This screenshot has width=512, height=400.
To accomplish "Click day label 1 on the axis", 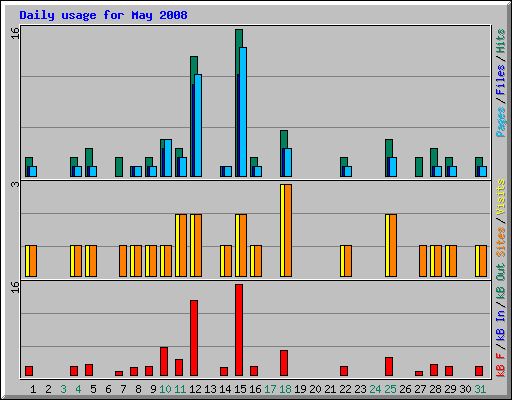I will (33, 389).
